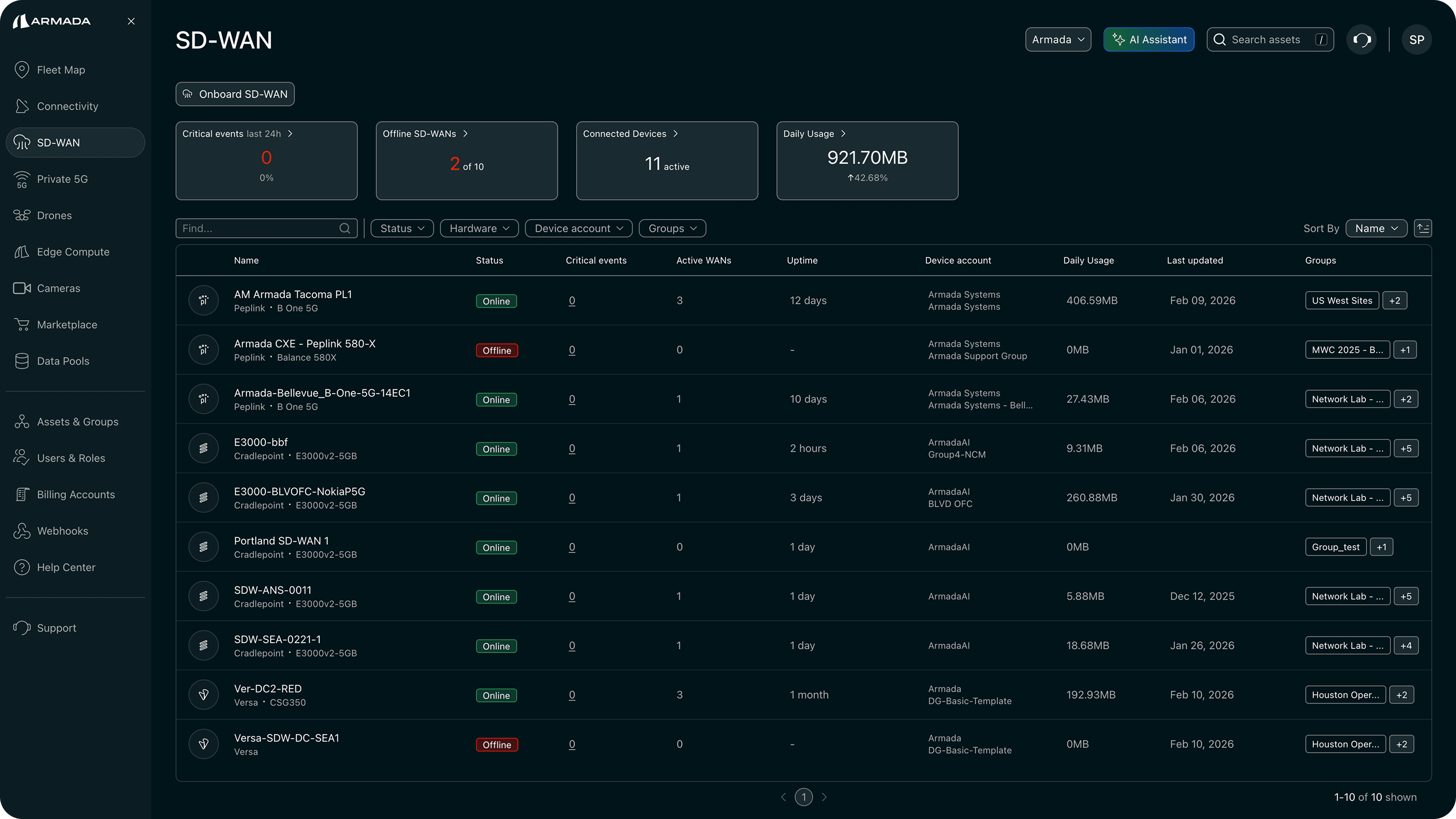This screenshot has width=1456, height=819.
Task: Open the Offline SD-WANs summary card
Action: [x=466, y=160]
